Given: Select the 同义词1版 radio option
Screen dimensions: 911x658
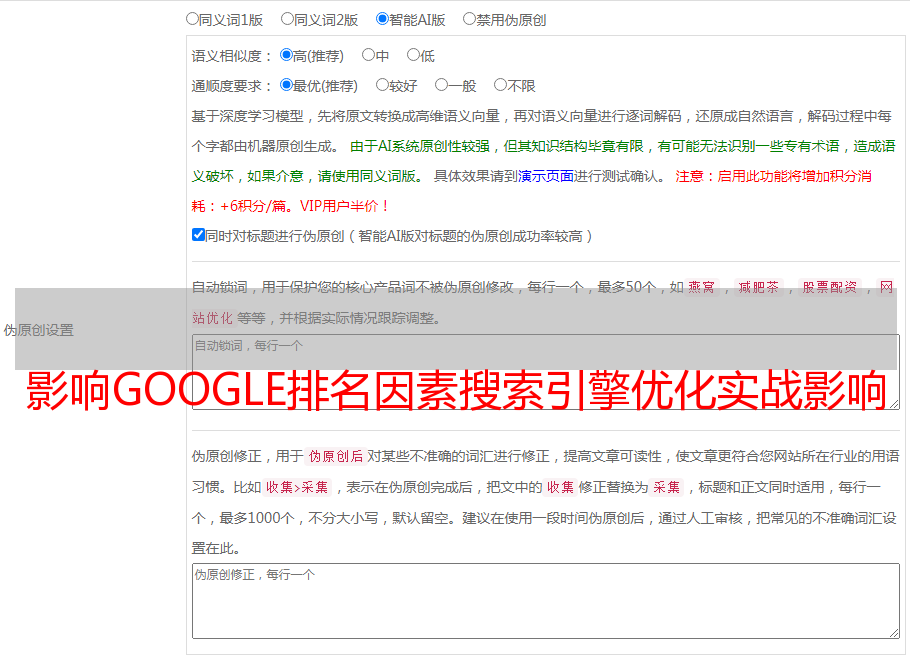Looking at the screenshot, I should click(192, 19).
